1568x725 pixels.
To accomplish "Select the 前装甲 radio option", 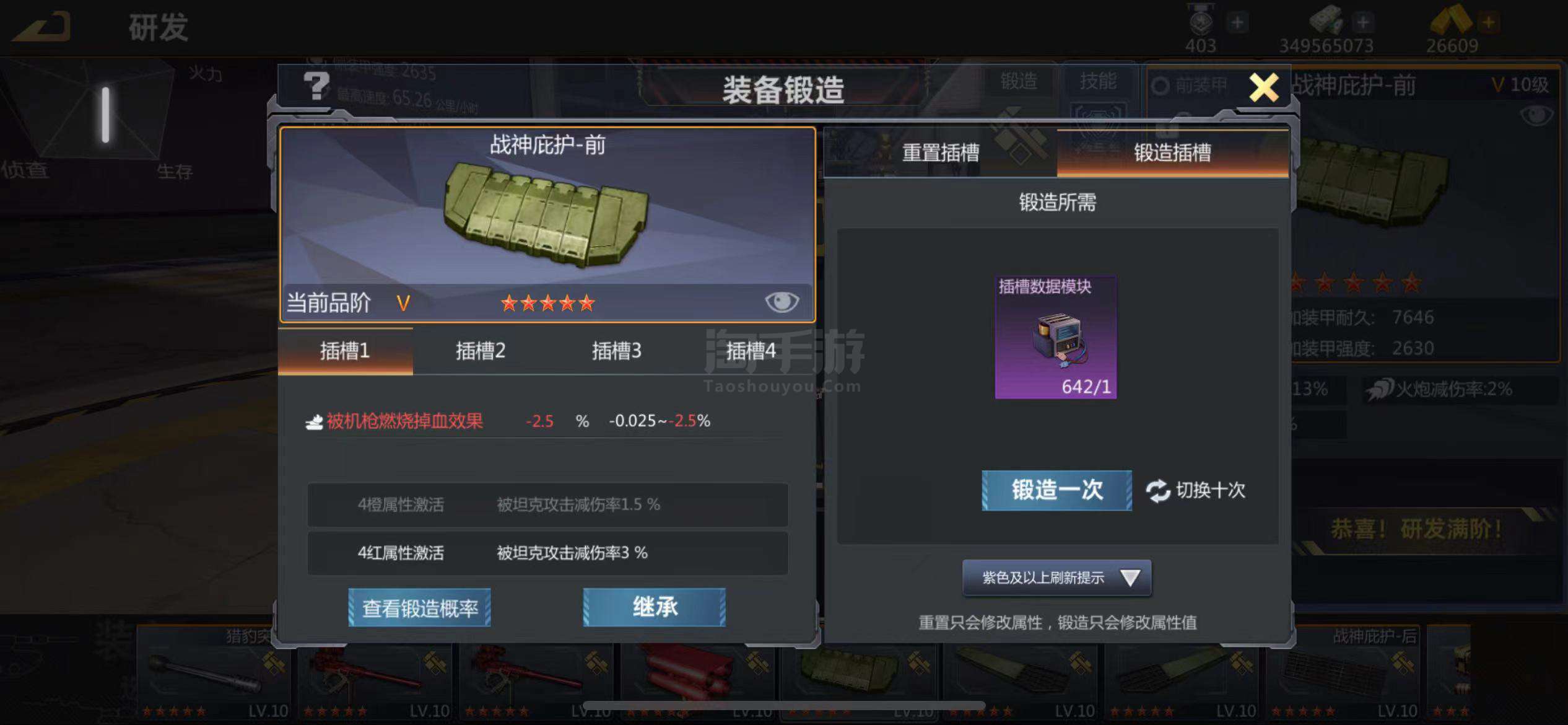I will coord(1160,86).
